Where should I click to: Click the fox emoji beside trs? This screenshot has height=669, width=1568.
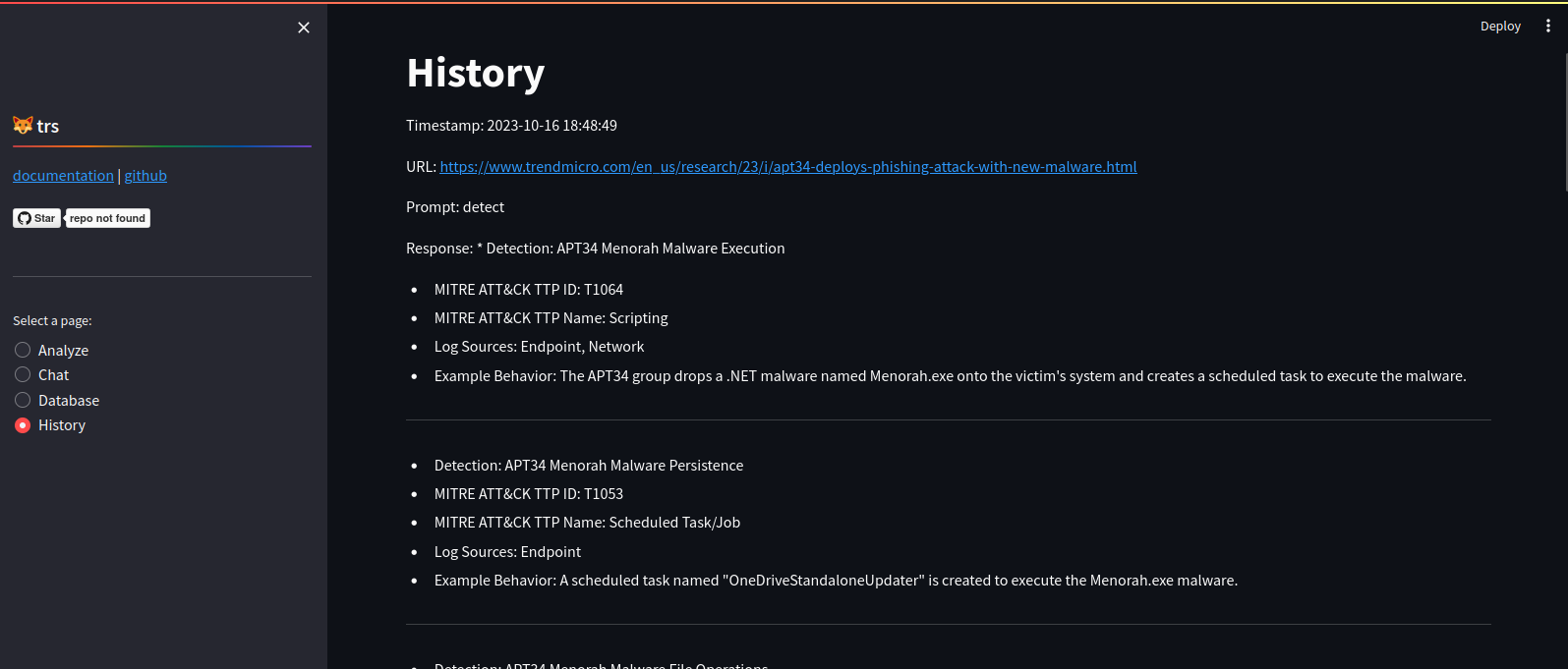pos(23,125)
